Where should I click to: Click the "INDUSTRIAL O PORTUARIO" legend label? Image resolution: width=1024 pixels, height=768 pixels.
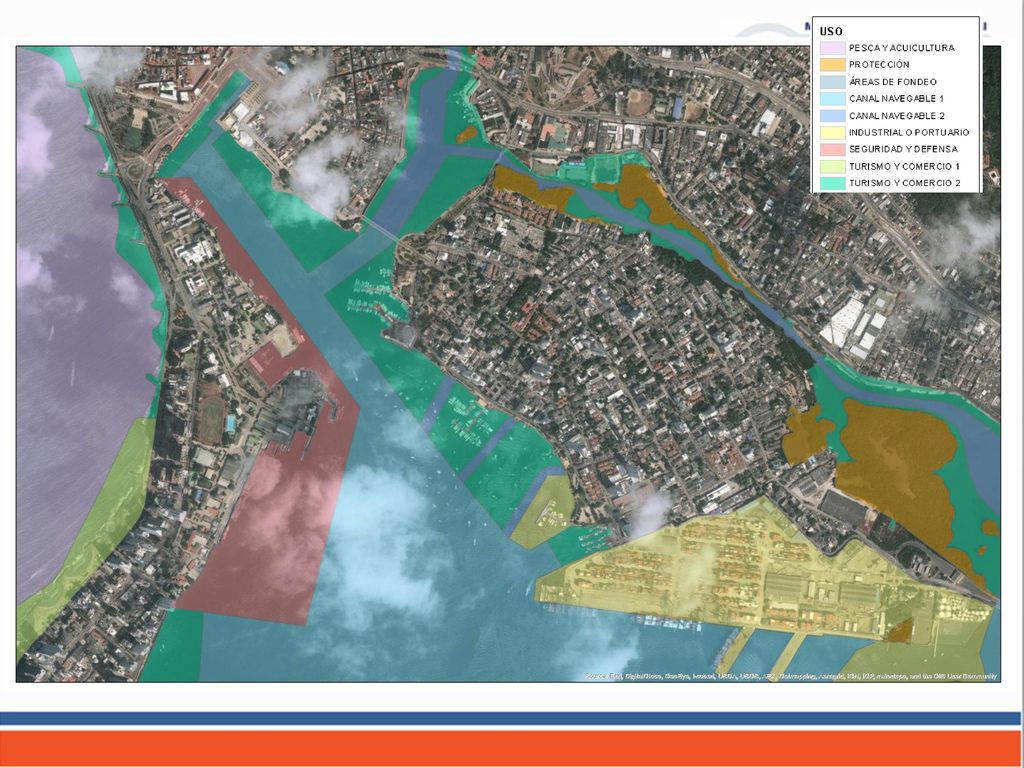909,133
